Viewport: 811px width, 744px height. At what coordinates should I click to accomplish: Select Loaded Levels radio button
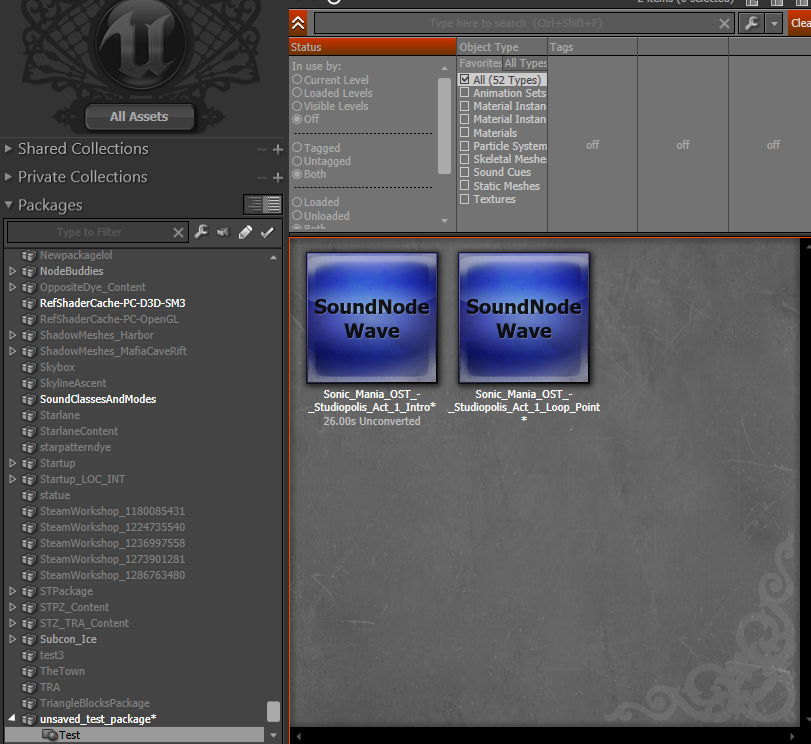297,93
